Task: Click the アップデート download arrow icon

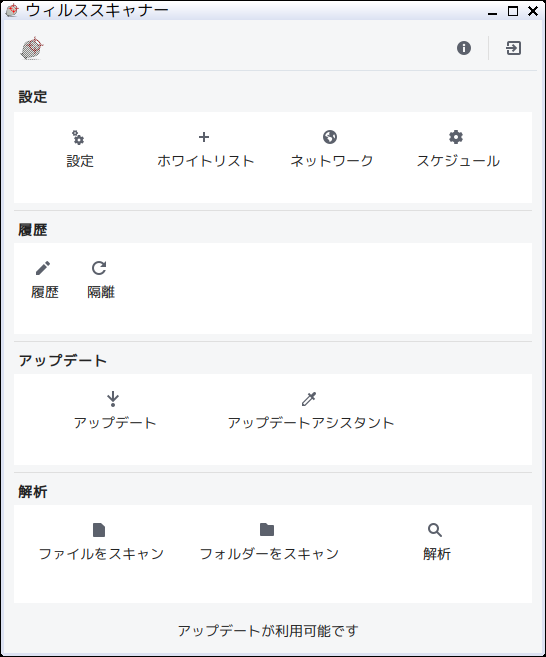Action: (113, 399)
